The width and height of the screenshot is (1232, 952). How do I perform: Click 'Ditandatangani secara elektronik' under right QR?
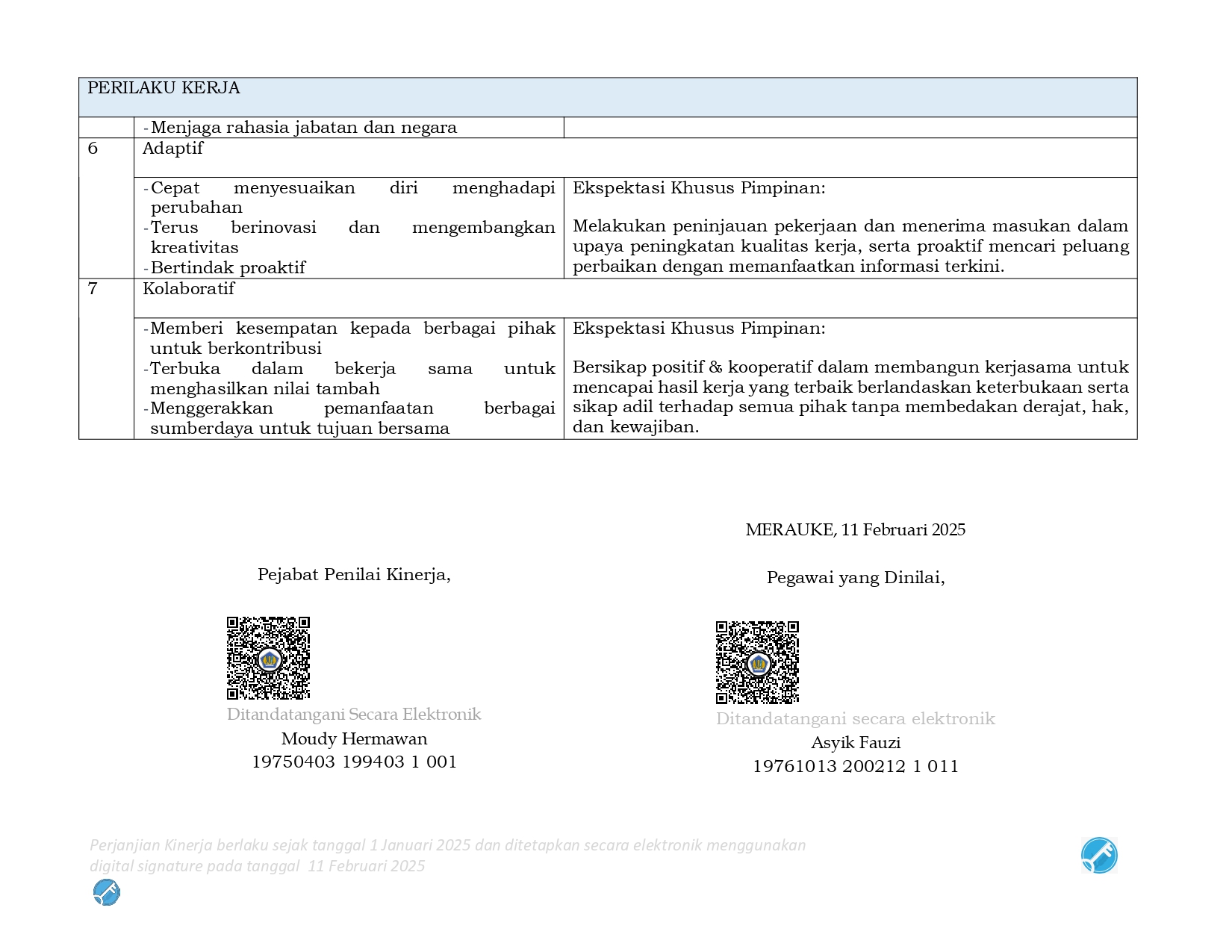click(856, 718)
